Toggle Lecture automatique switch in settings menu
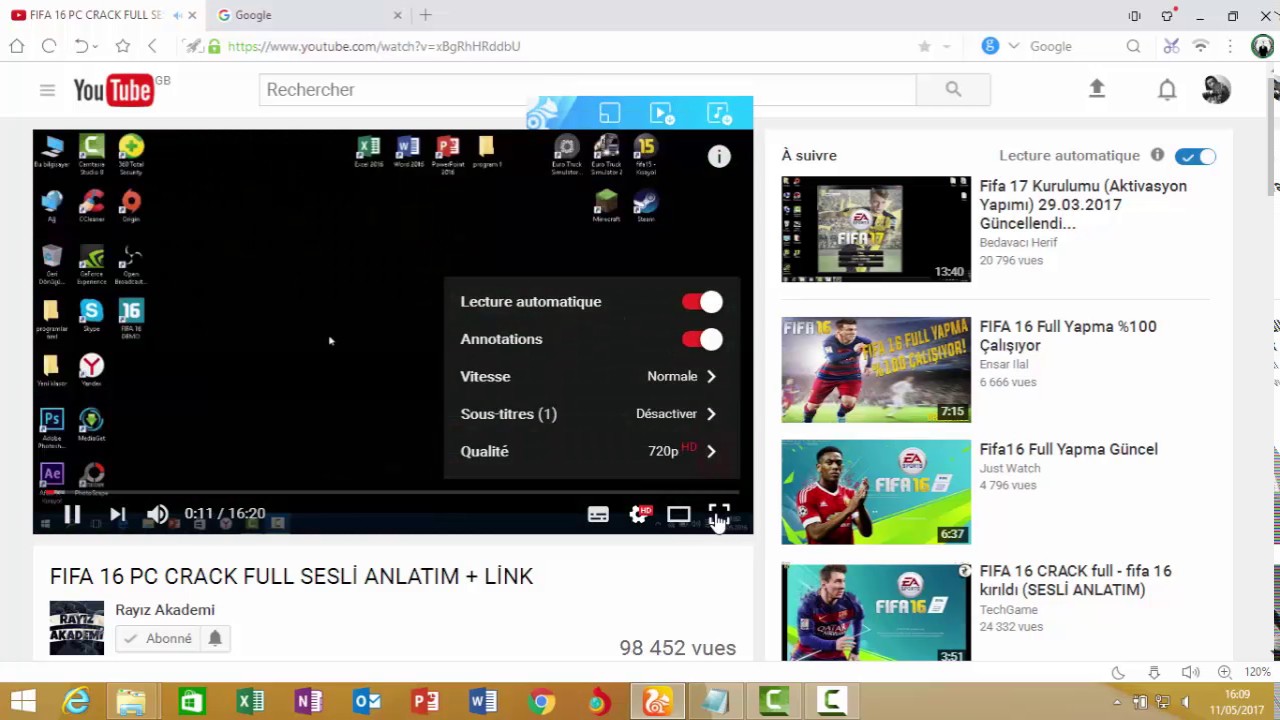 (702, 302)
